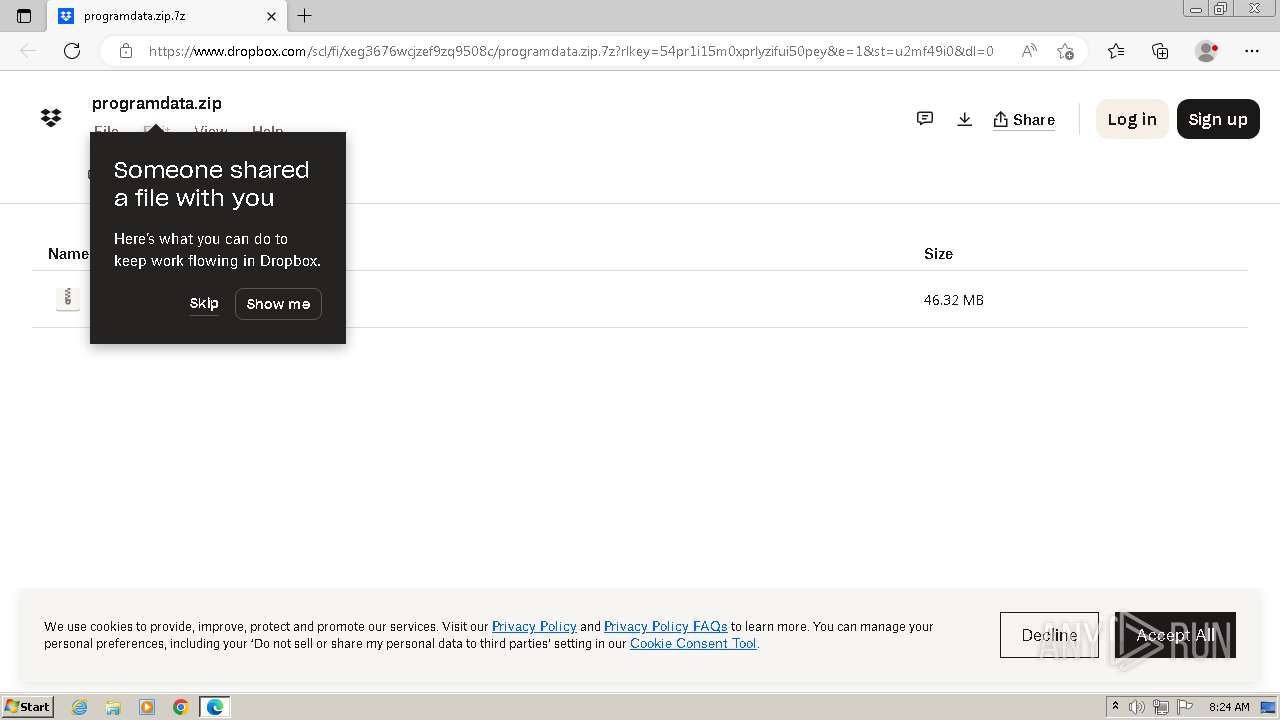The width and height of the screenshot is (1280, 720).
Task: Show hidden system tray icons
Action: click(1115, 707)
